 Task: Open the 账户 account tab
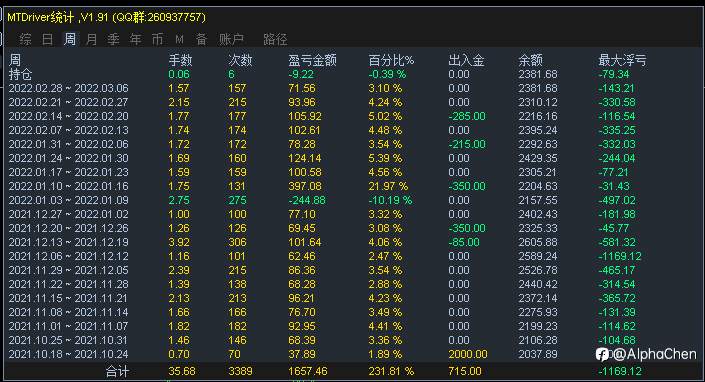tap(231, 40)
